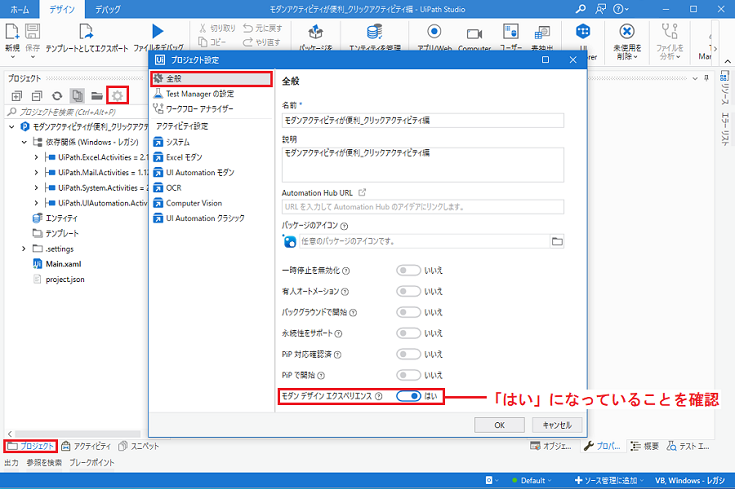Click the App/Web recorder icon
Image resolution: width=735 pixels, height=489 pixels.
[x=434, y=31]
